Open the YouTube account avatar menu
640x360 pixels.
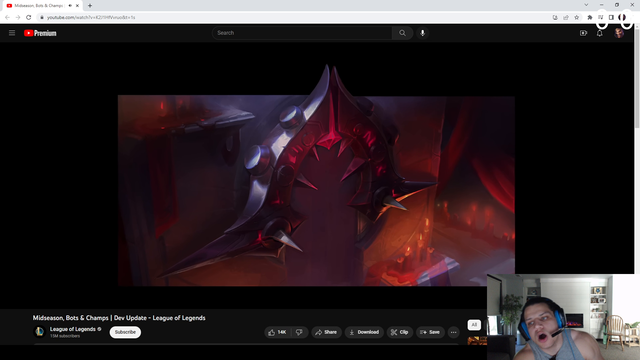click(619, 33)
